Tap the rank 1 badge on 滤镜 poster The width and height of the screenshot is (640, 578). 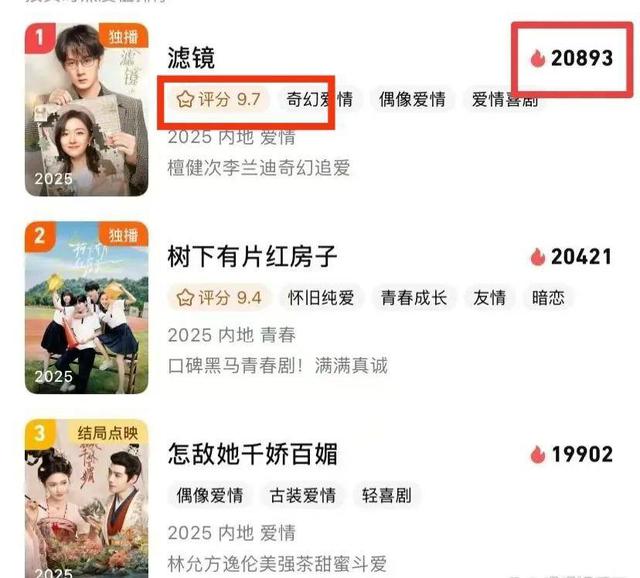click(x=40, y=38)
